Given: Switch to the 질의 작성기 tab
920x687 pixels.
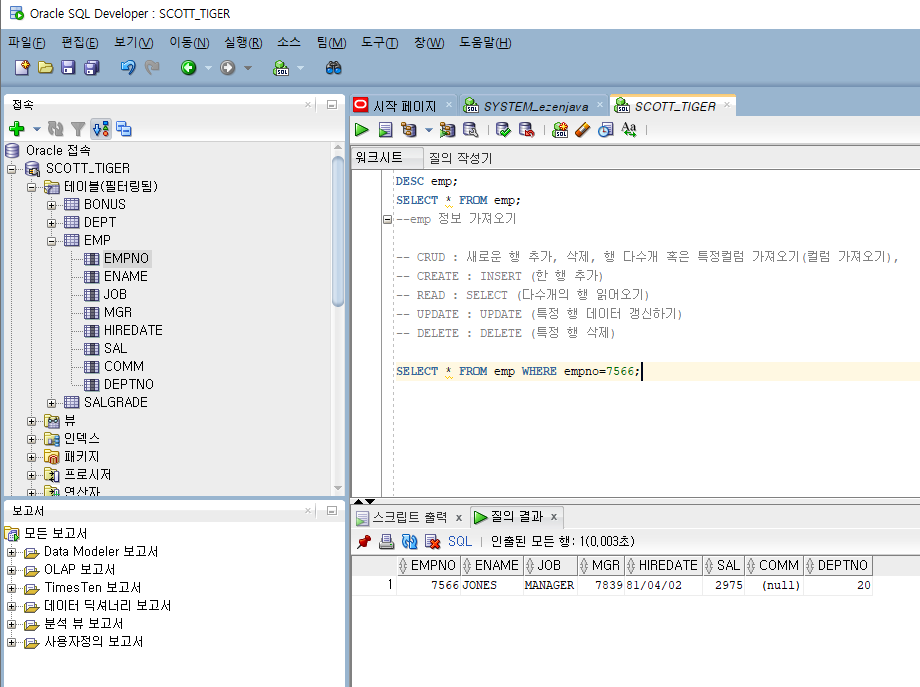Looking at the screenshot, I should click(x=461, y=158).
